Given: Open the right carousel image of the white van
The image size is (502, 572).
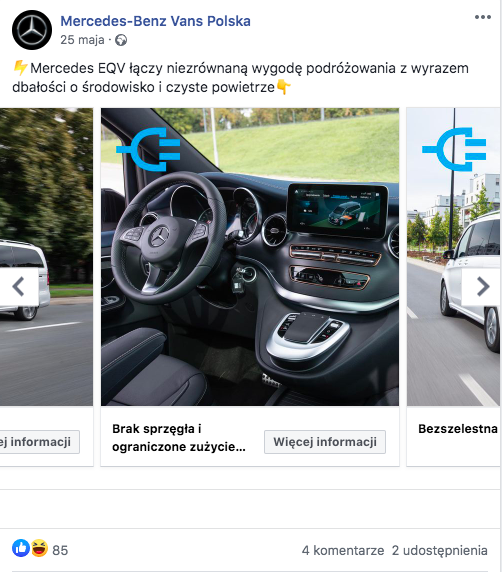Looking at the screenshot, I should click(x=454, y=257).
